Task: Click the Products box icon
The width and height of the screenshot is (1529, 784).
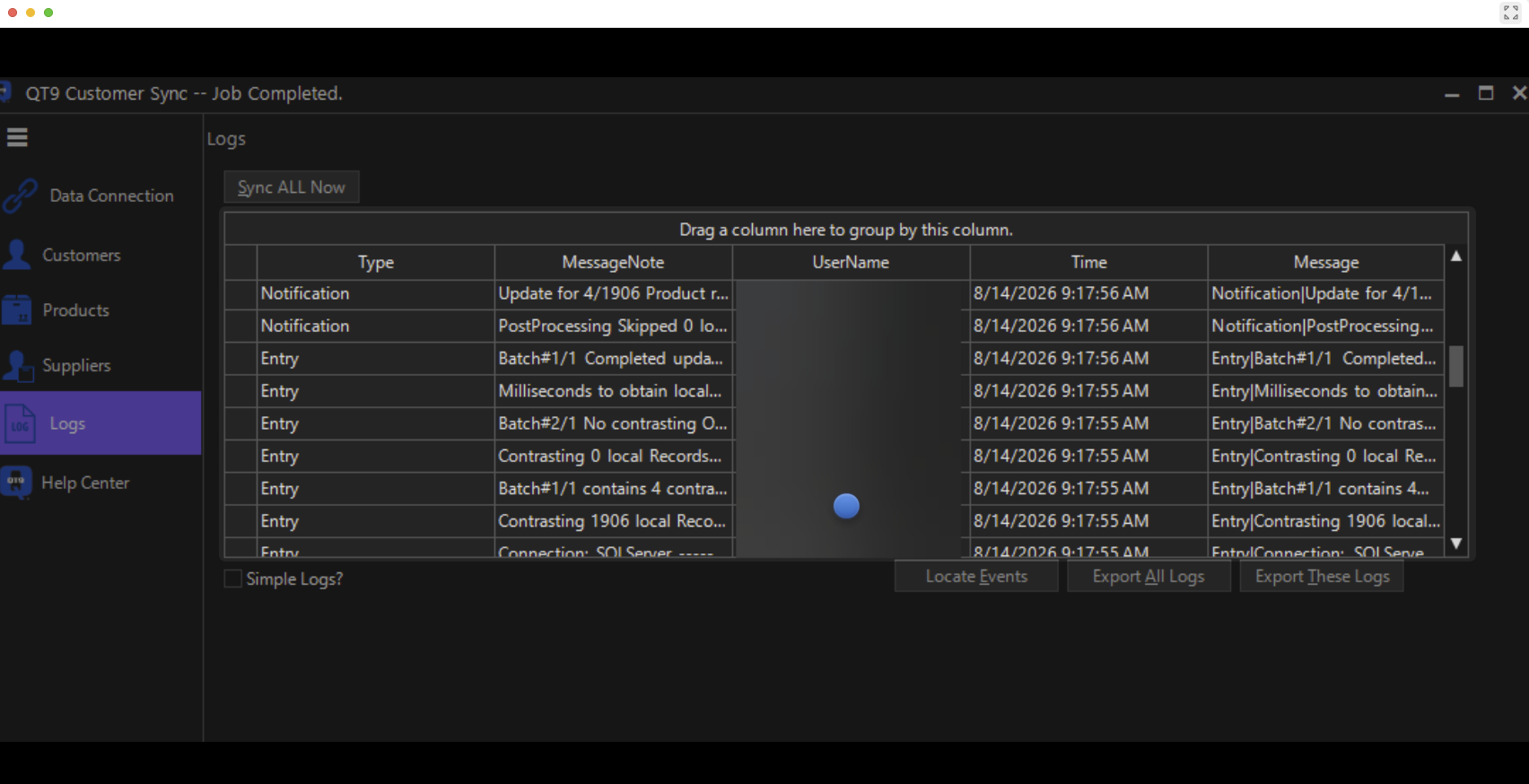Action: (x=16, y=310)
